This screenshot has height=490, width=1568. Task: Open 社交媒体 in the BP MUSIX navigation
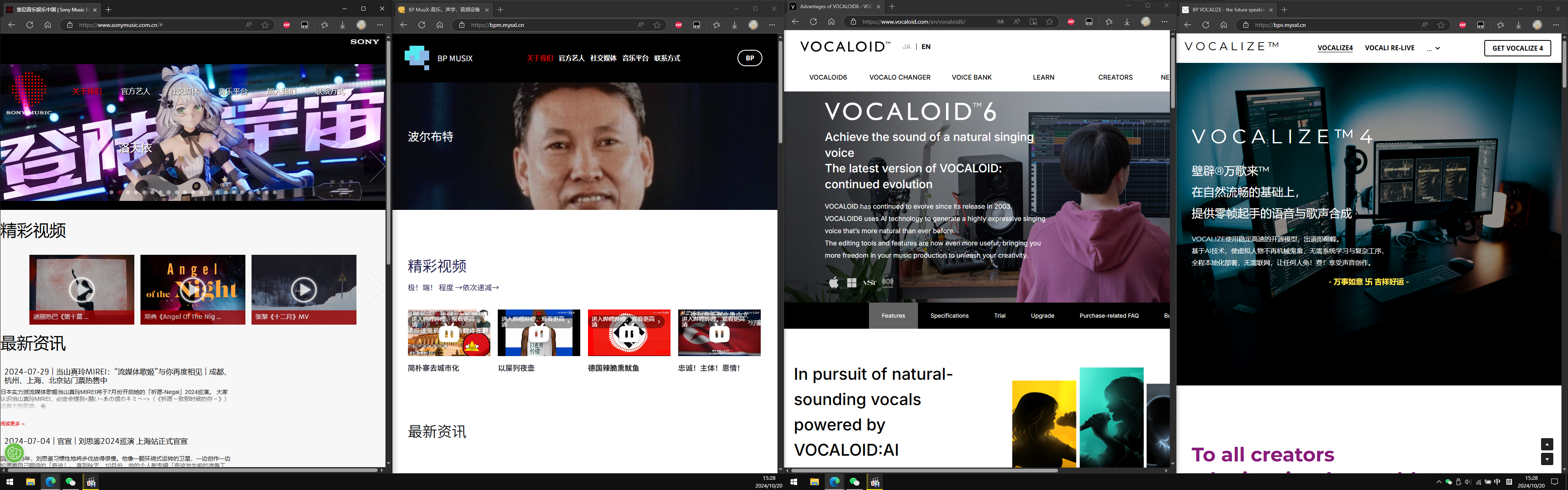pyautogui.click(x=603, y=58)
